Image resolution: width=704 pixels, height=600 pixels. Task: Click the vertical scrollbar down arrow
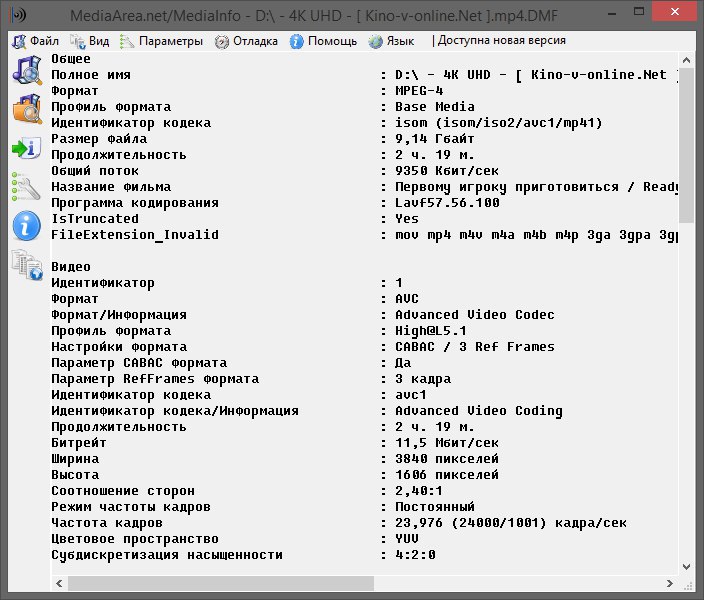pyautogui.click(x=686, y=567)
